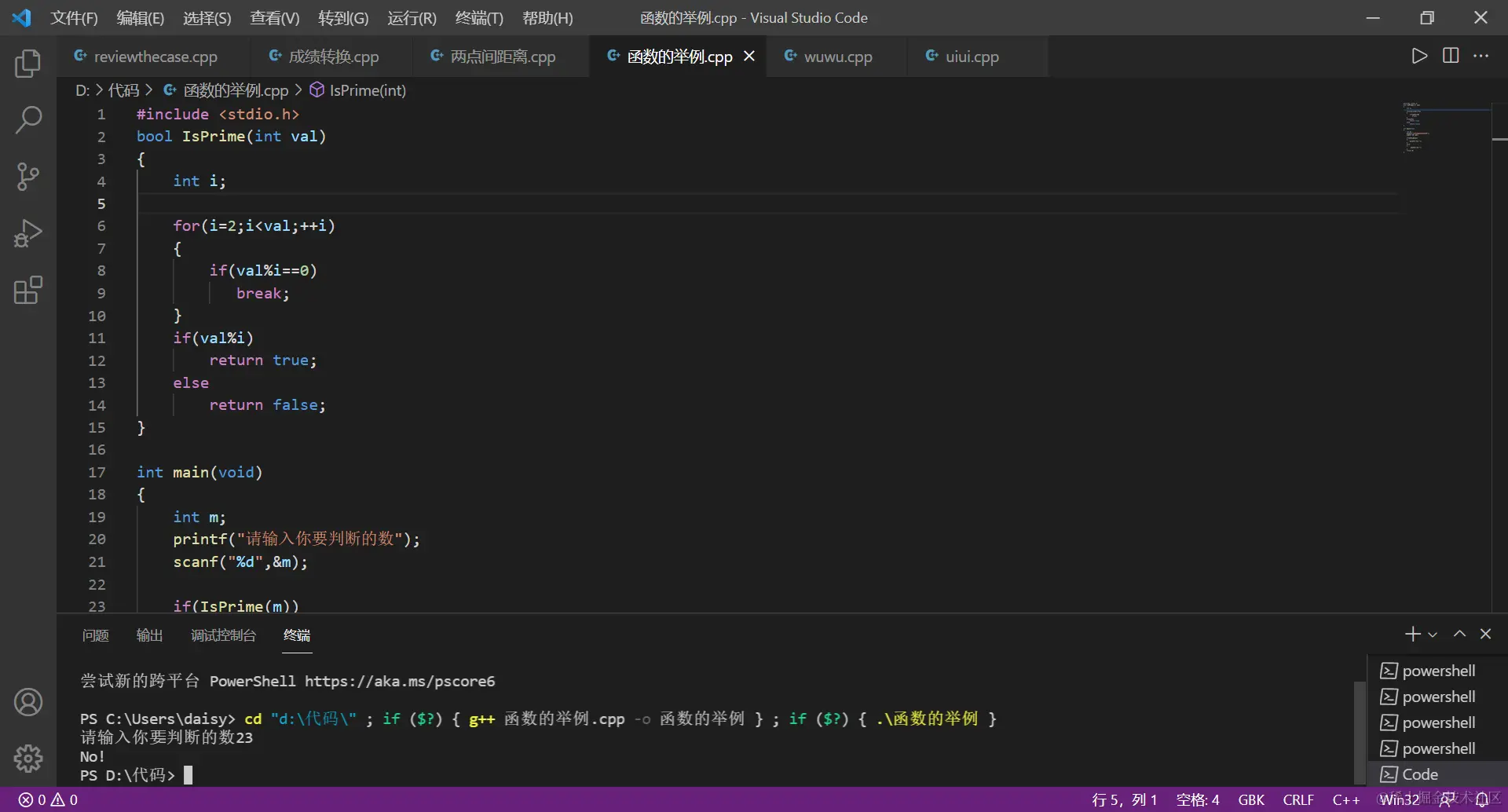This screenshot has width=1508, height=812.
Task: Run the current file with the Run button
Action: (1419, 56)
